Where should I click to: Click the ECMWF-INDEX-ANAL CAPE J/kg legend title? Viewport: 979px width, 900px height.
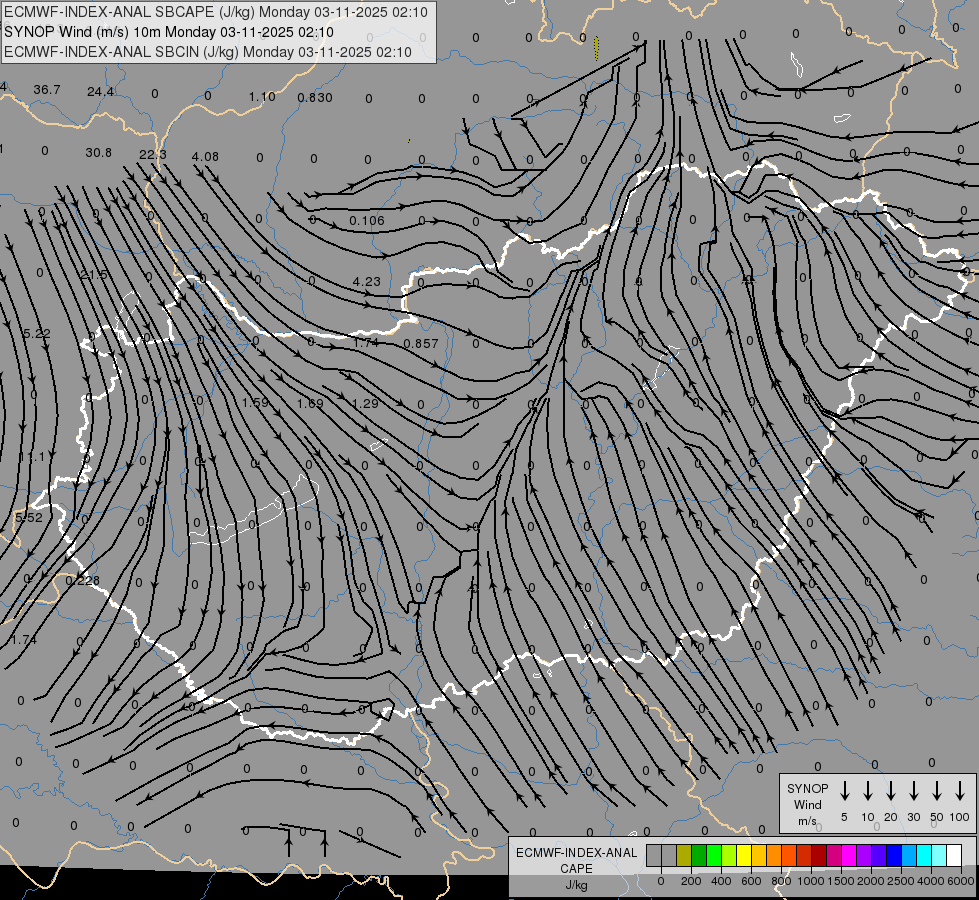(x=576, y=868)
